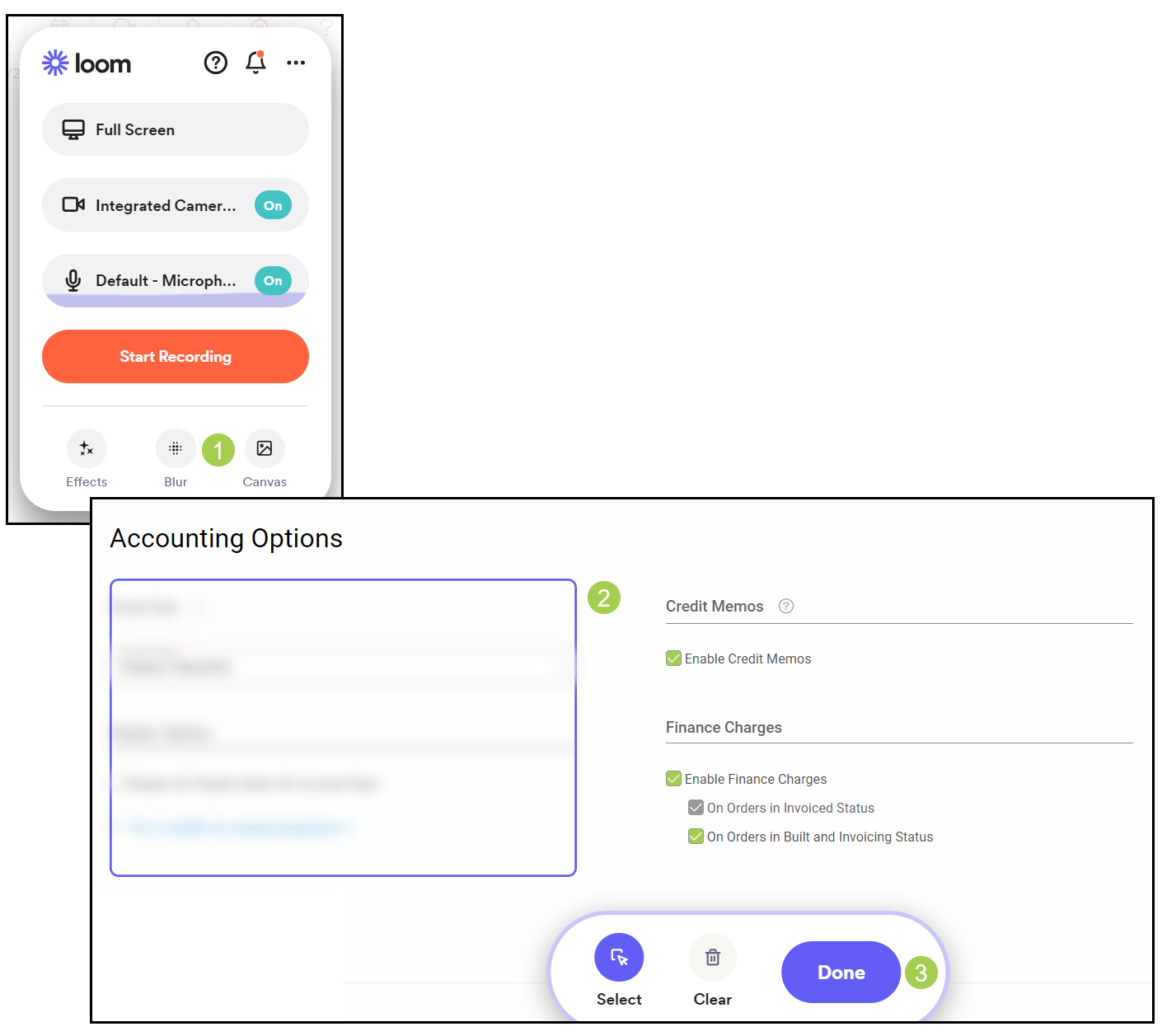Open the Full Screen recording mode selector

tap(176, 129)
